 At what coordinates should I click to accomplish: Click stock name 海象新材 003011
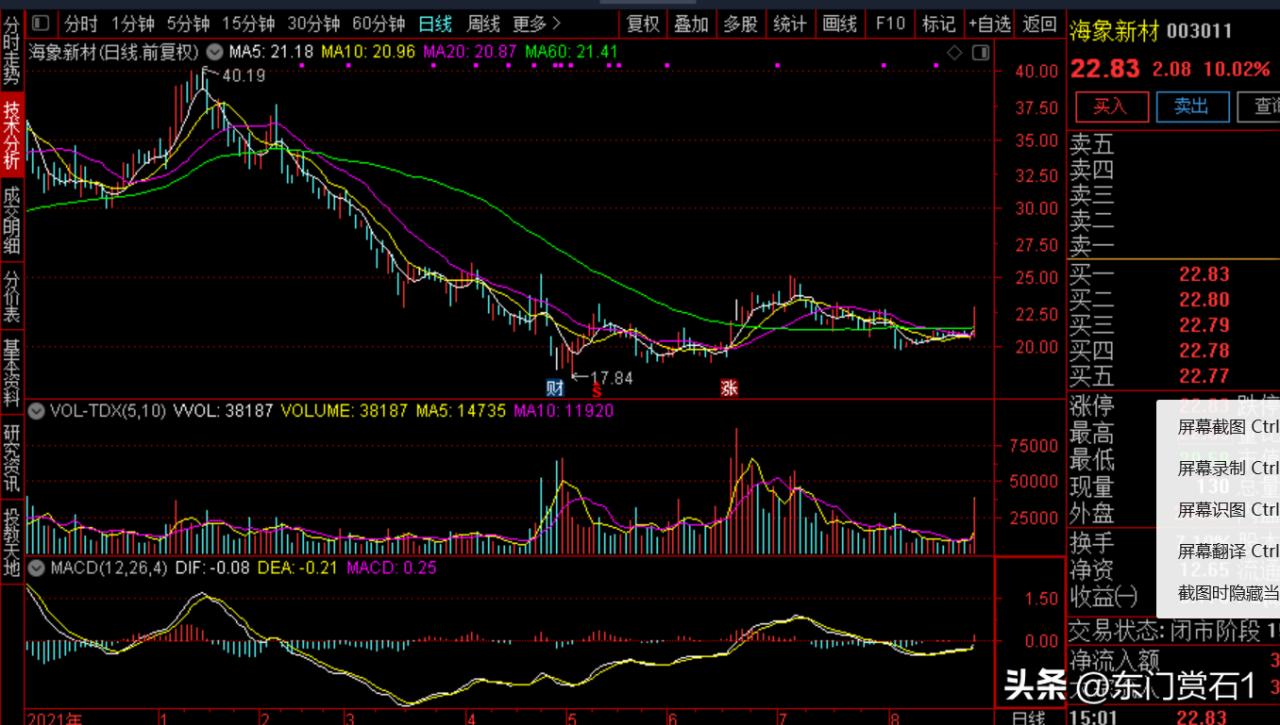(1151, 32)
